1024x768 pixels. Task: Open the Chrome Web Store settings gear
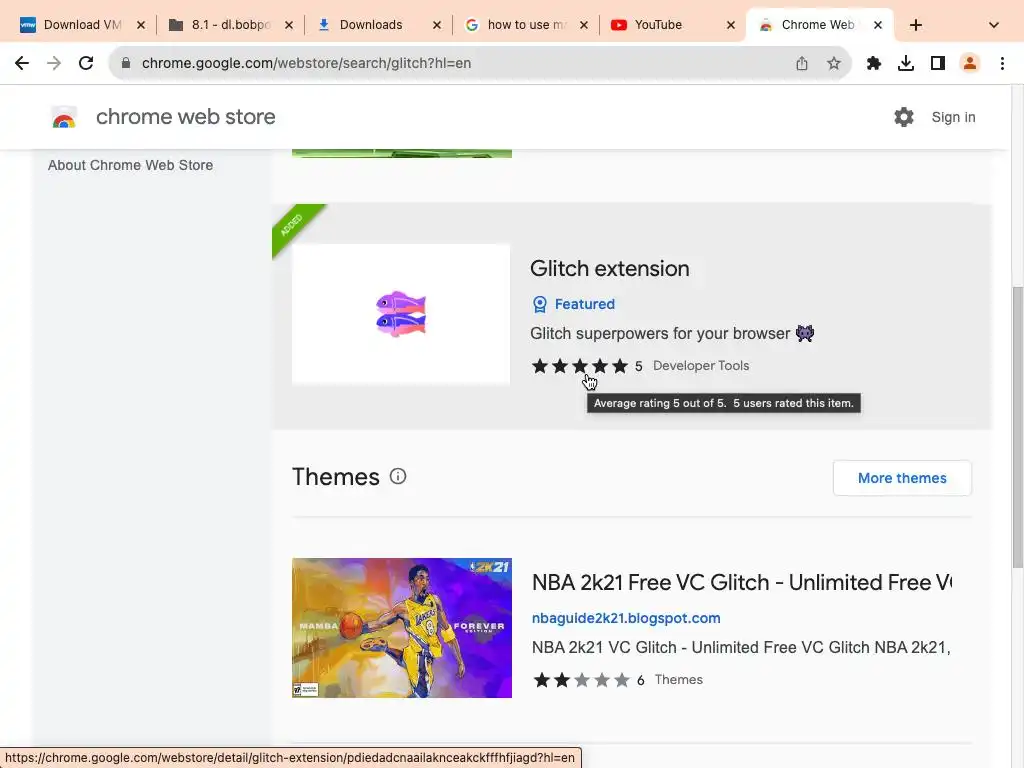click(x=904, y=117)
